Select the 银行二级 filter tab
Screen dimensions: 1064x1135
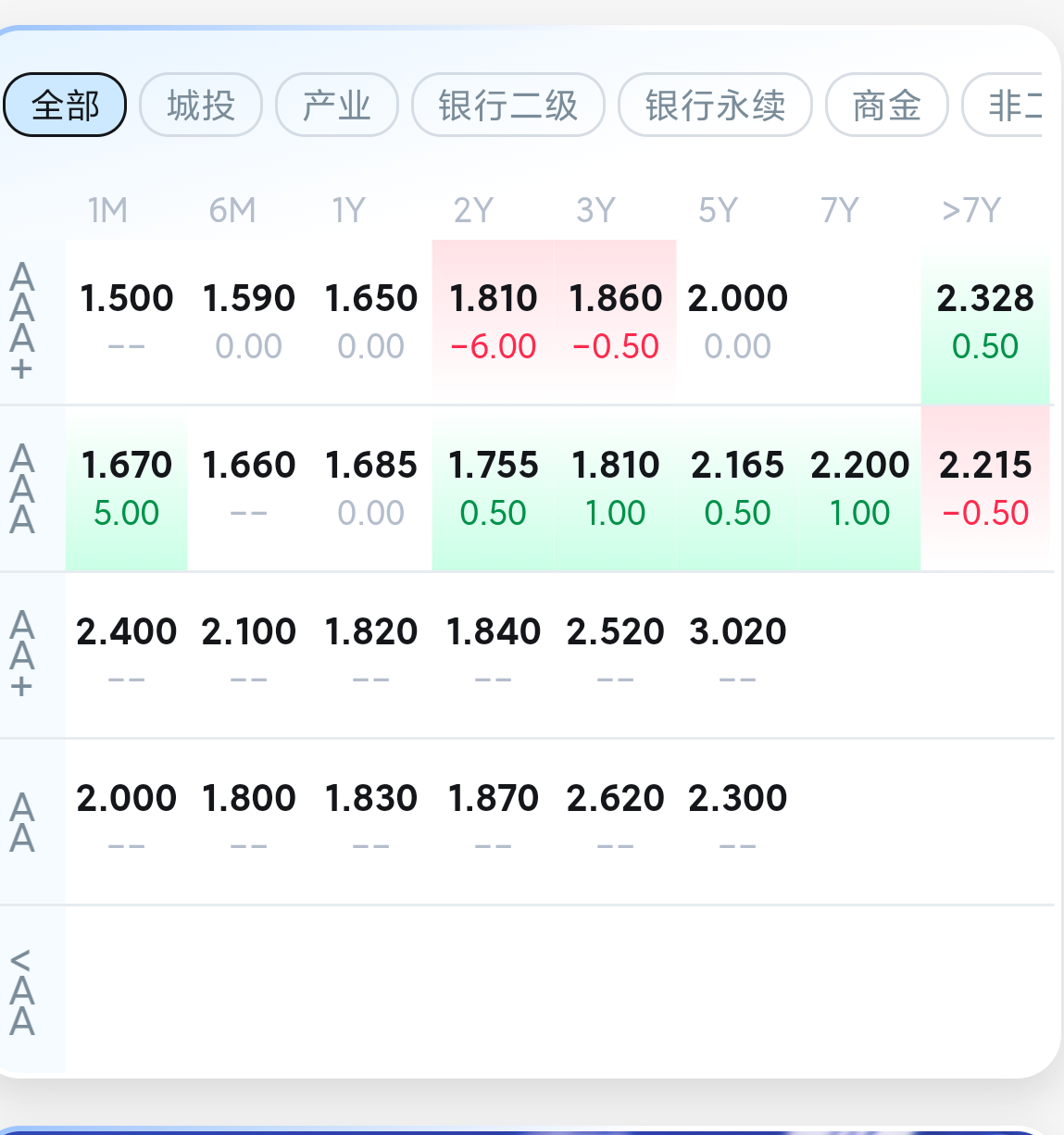[508, 105]
